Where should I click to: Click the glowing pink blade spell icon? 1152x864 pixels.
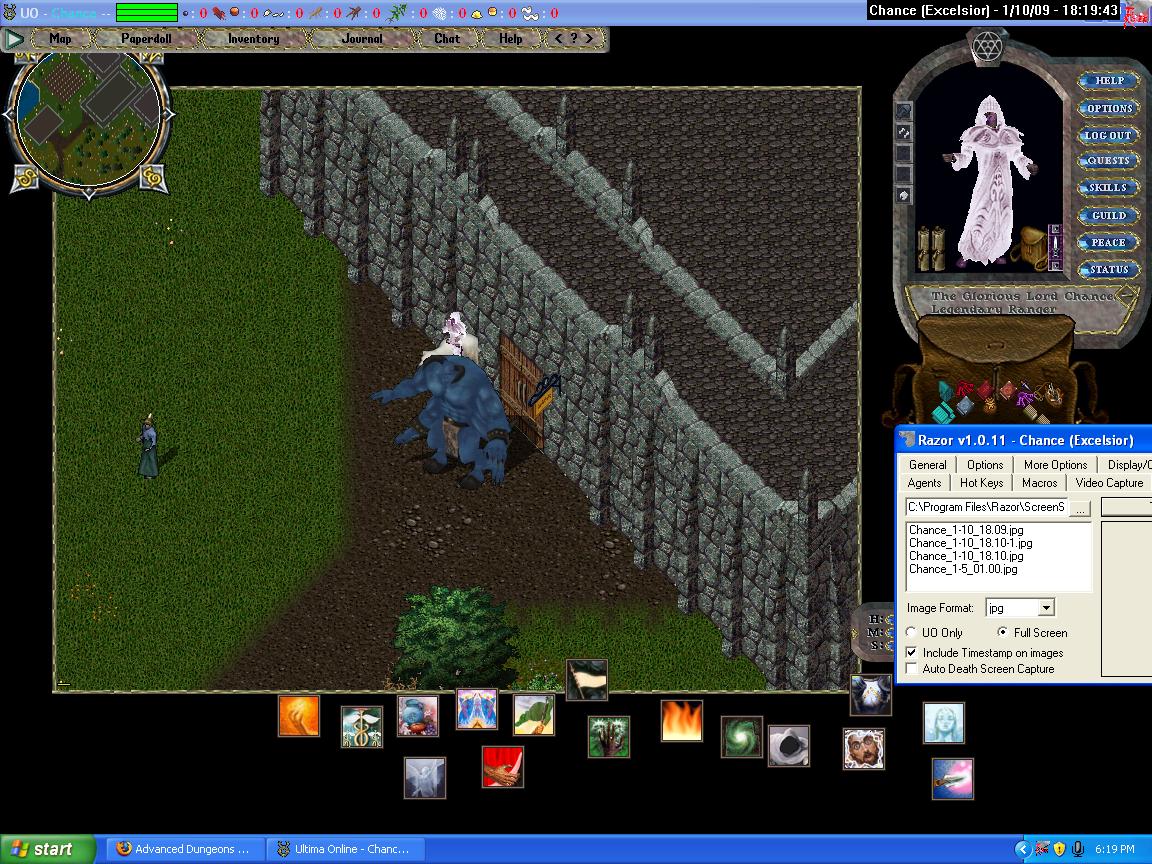coord(953,779)
